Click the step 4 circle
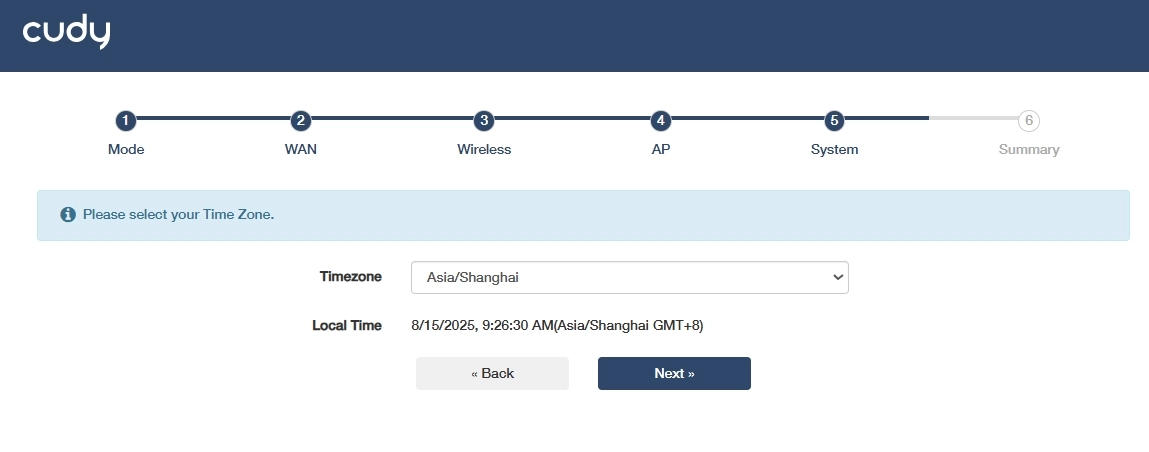1149x452 pixels. coord(660,121)
